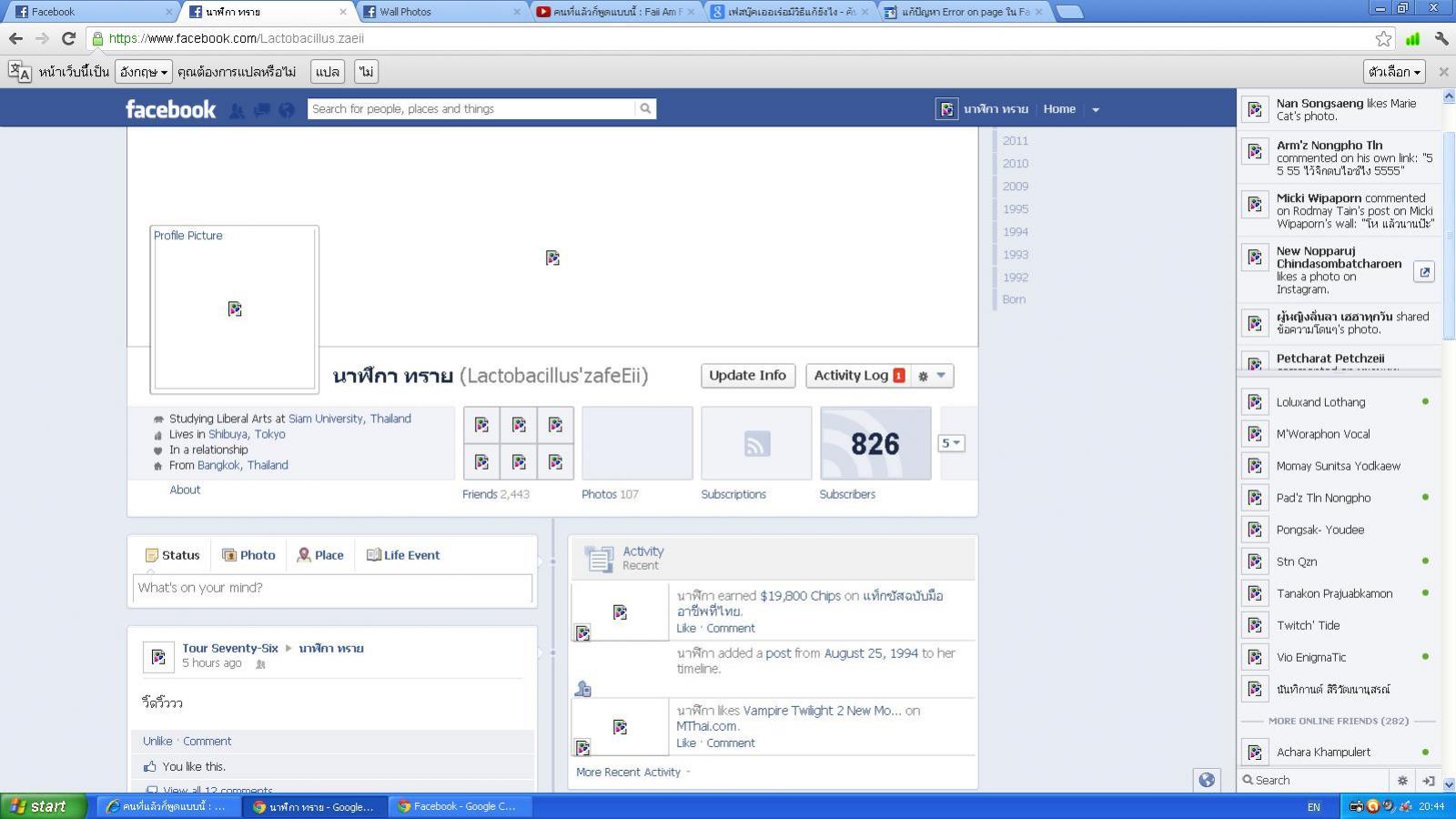Select the Status composer tab

coord(173,555)
